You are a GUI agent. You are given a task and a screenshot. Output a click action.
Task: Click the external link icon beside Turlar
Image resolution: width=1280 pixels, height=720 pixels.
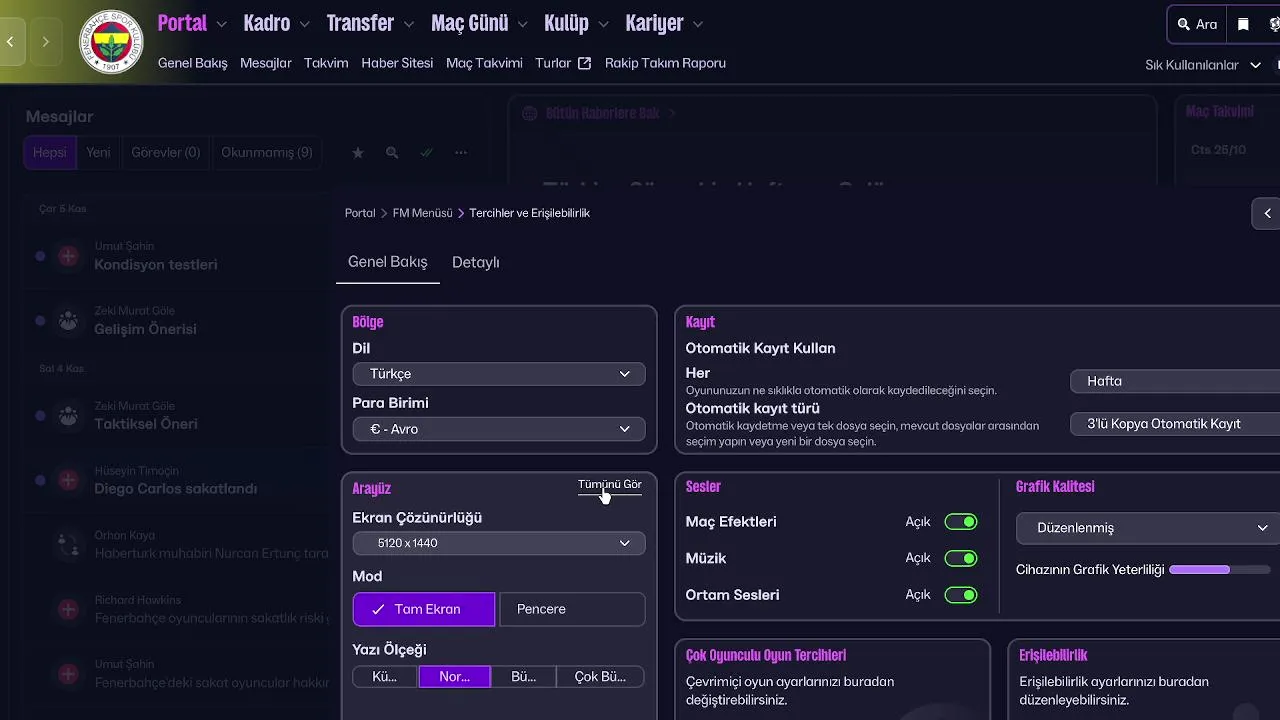point(584,63)
